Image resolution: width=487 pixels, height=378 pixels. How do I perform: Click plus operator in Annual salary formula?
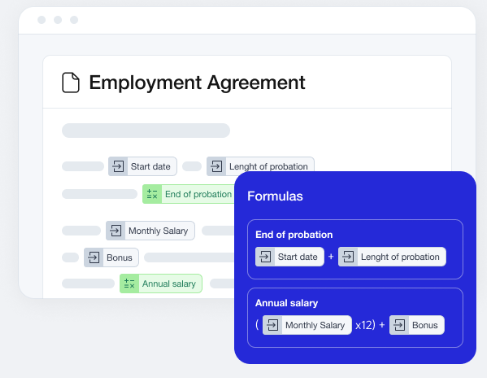[382, 325]
